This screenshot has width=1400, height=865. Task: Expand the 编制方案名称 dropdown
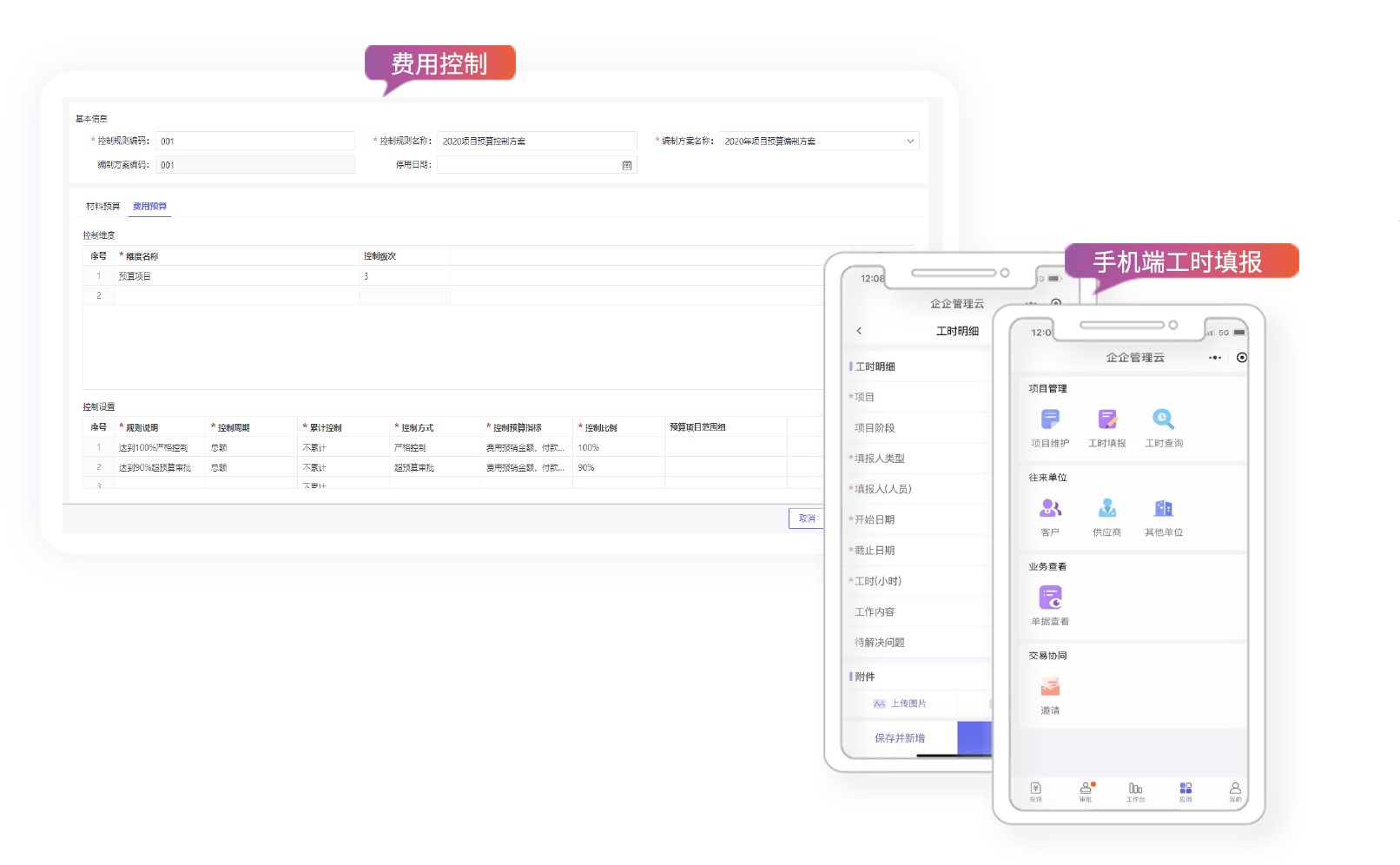(909, 142)
